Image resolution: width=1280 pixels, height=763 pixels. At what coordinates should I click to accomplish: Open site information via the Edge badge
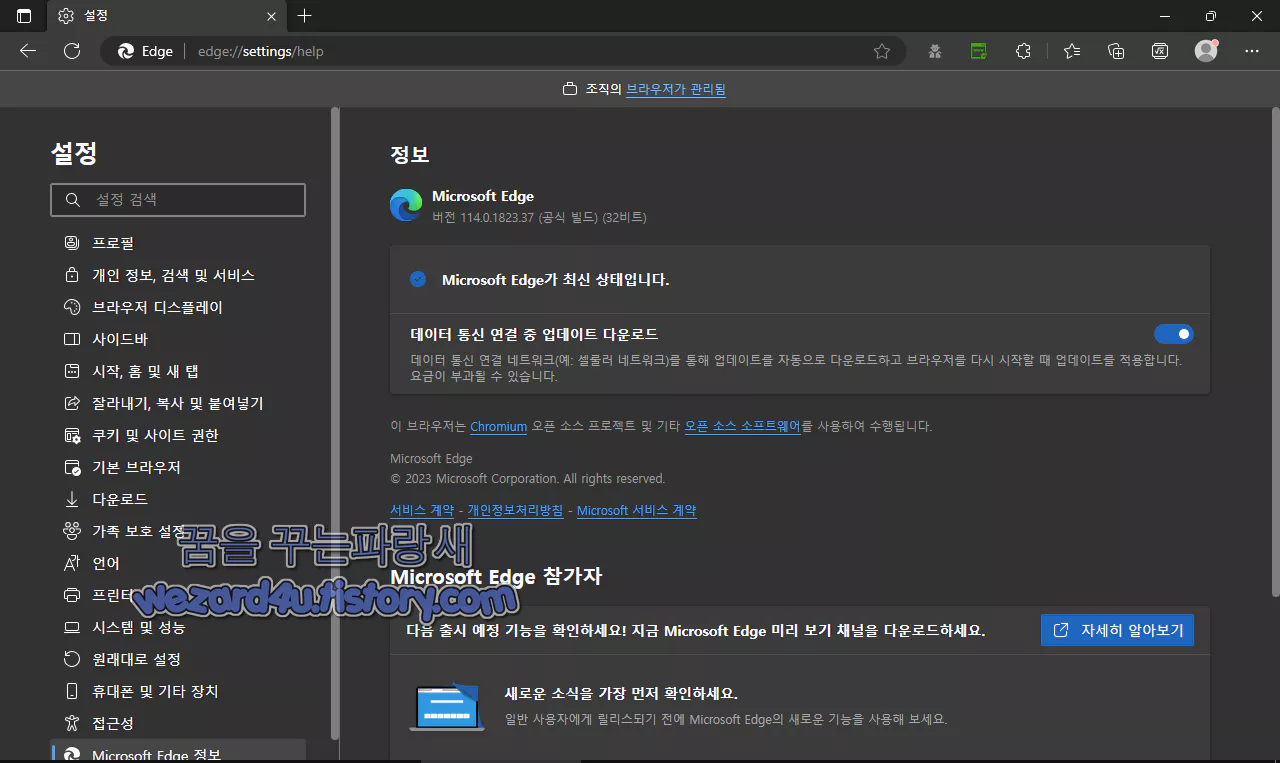(x=142, y=51)
